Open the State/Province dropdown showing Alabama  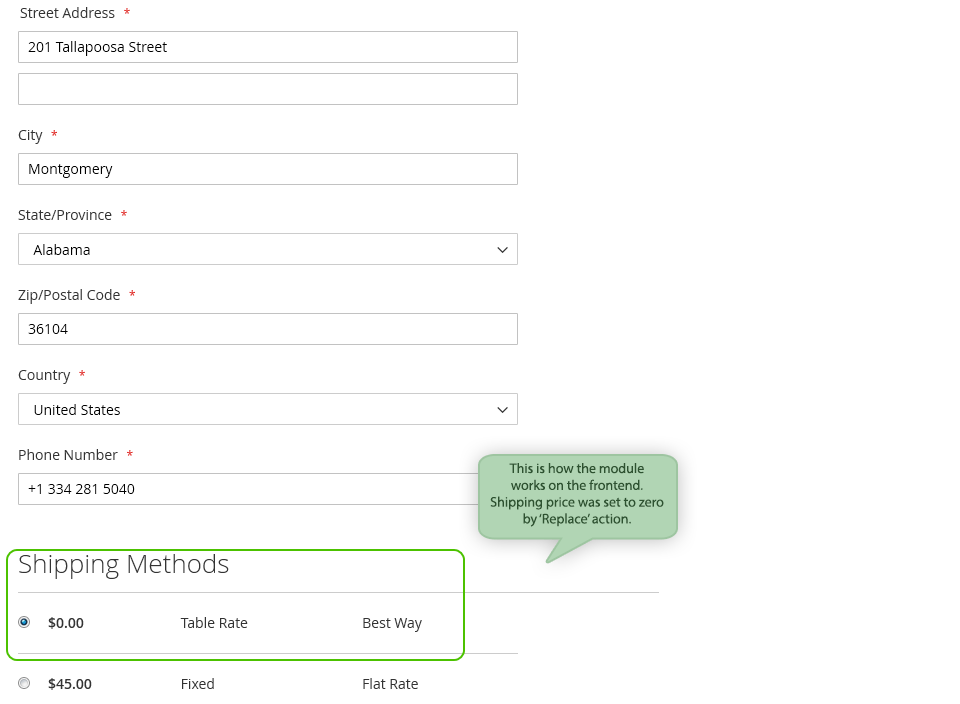coord(267,249)
